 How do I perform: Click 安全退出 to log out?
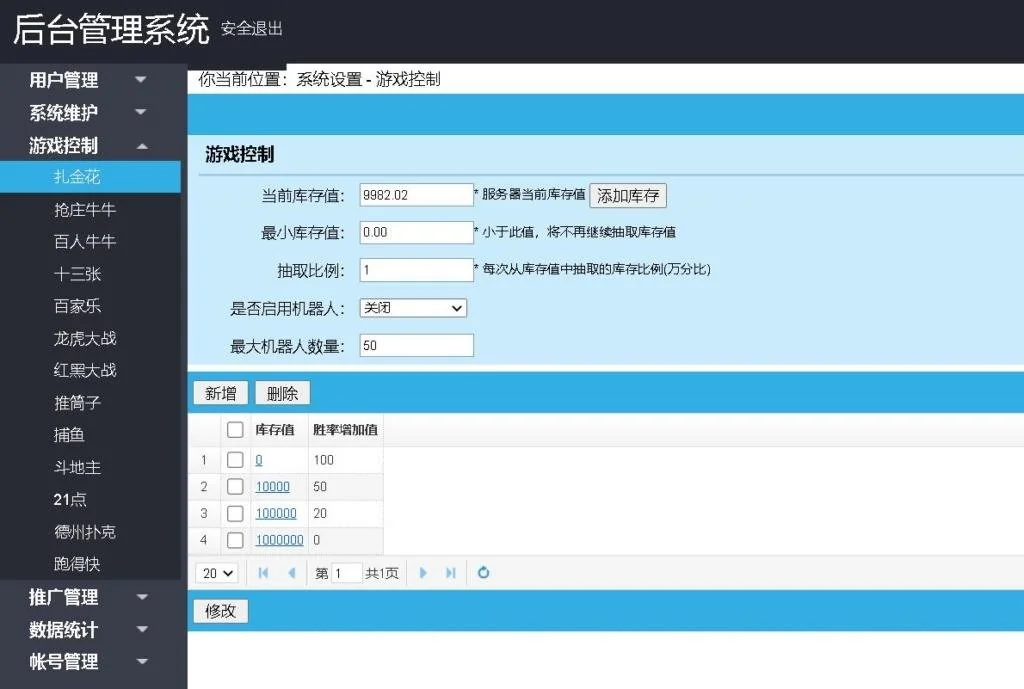coord(249,29)
